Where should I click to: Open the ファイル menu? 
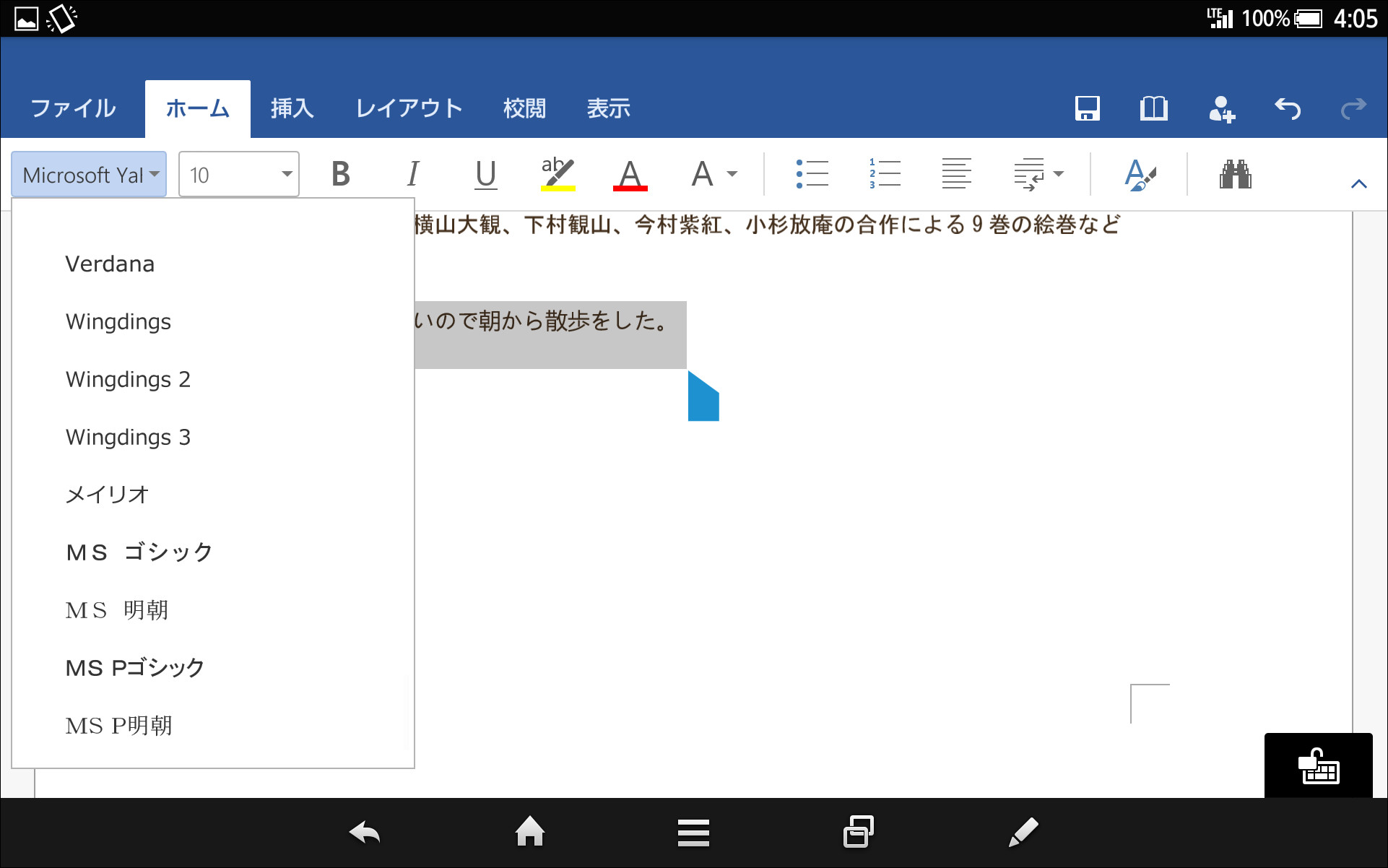[72, 108]
